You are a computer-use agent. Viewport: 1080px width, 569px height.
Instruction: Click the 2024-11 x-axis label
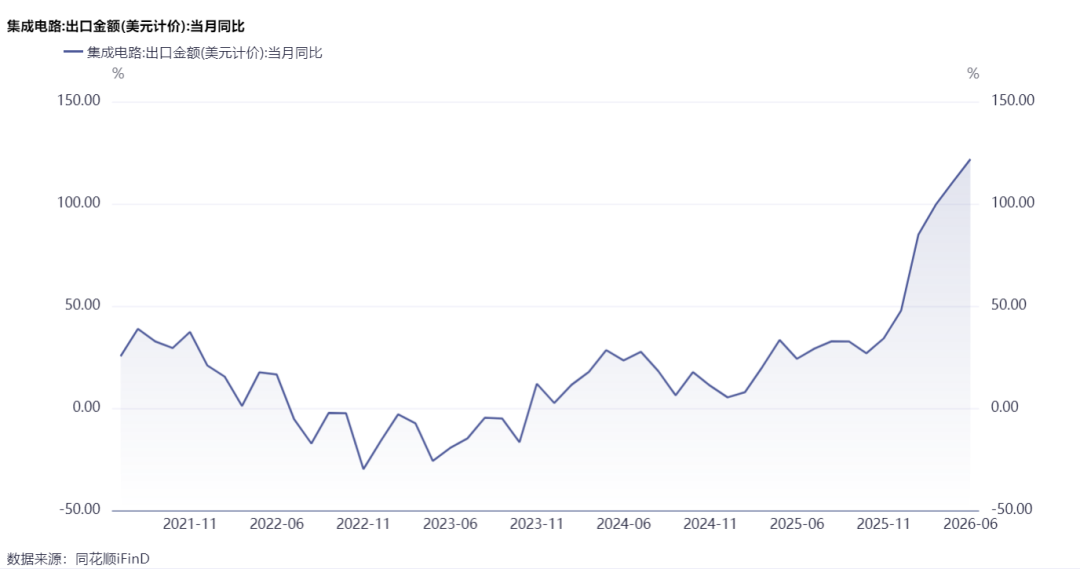point(710,524)
